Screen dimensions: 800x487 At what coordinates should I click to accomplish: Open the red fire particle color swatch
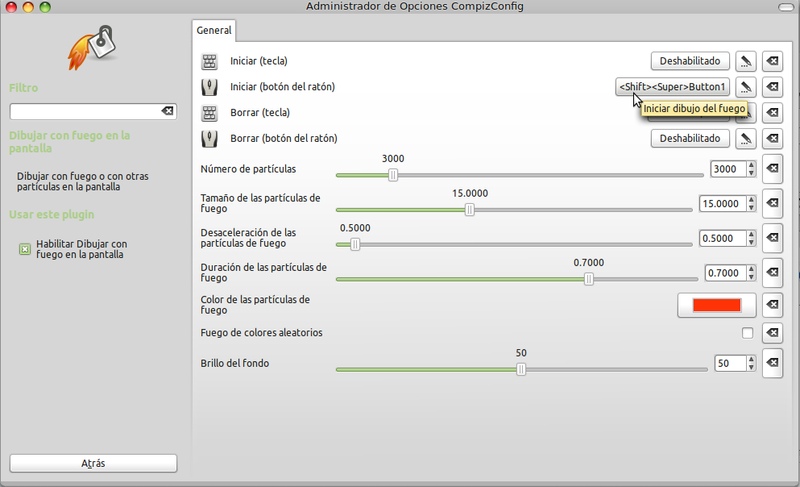point(716,306)
